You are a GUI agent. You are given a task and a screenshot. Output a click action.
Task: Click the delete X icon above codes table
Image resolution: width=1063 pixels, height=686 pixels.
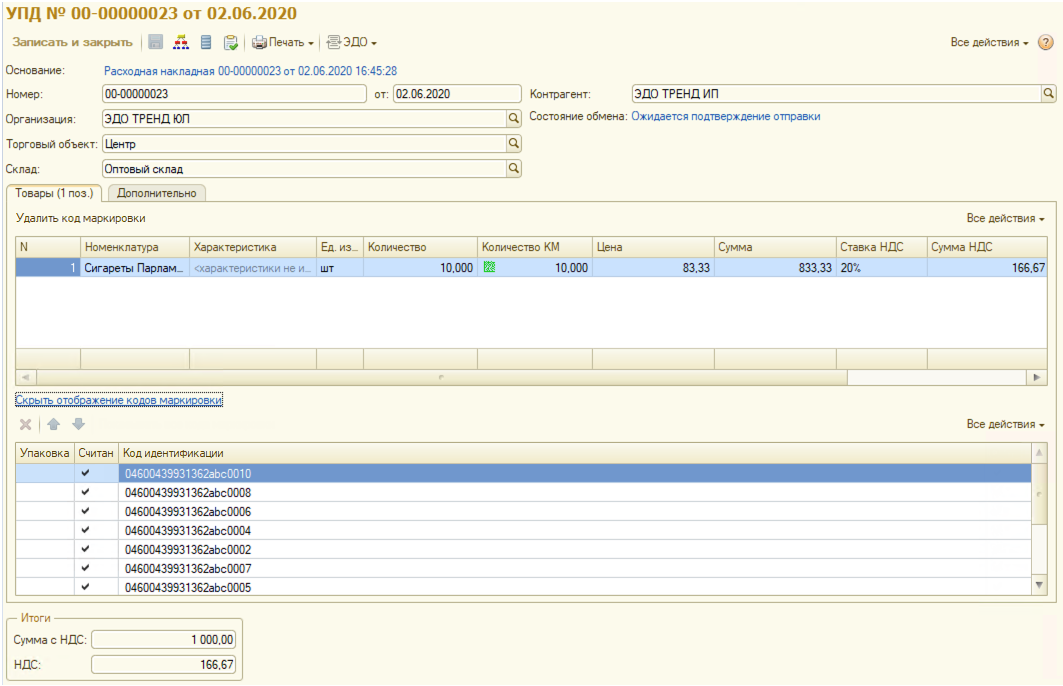point(26,425)
